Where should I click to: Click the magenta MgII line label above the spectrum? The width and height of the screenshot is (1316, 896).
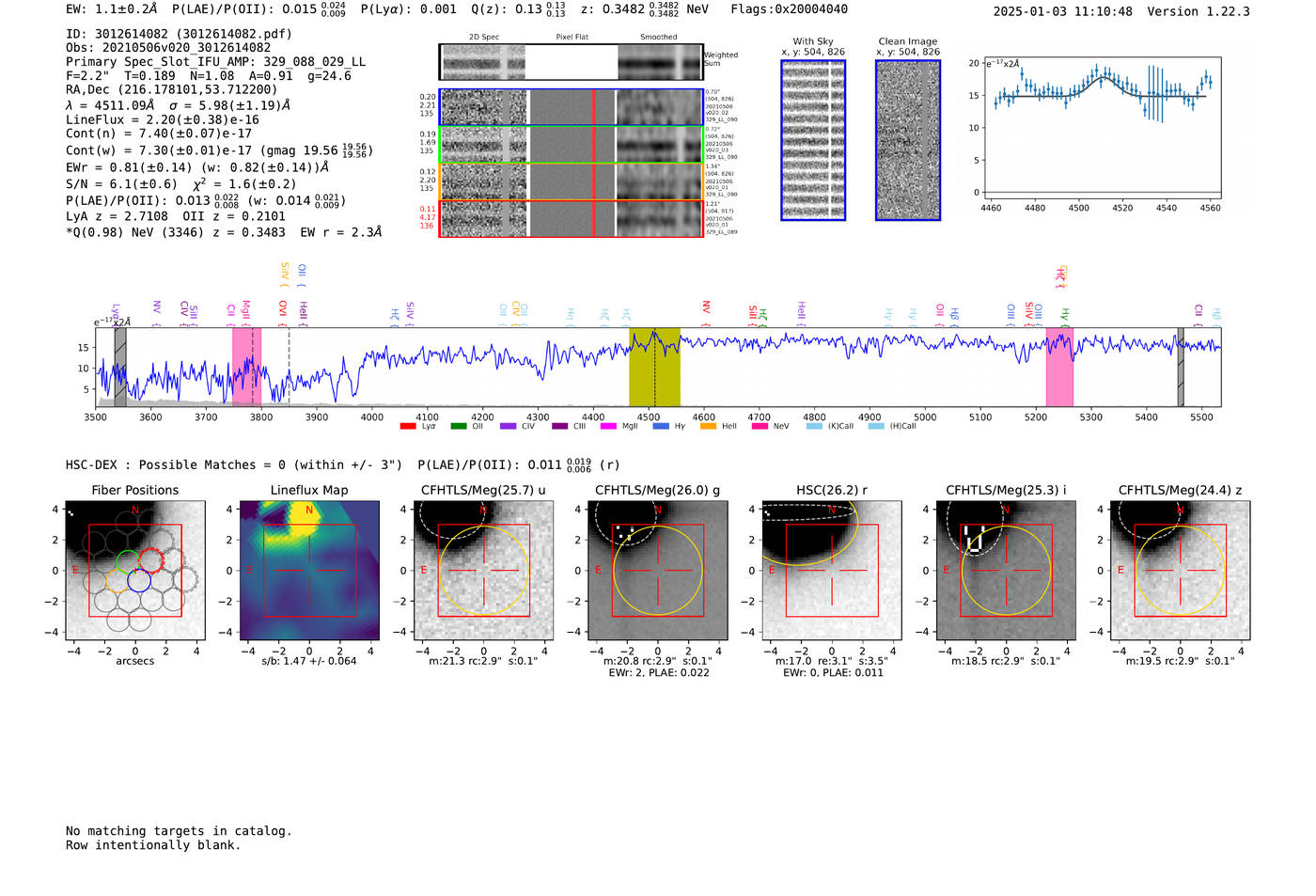[246, 311]
